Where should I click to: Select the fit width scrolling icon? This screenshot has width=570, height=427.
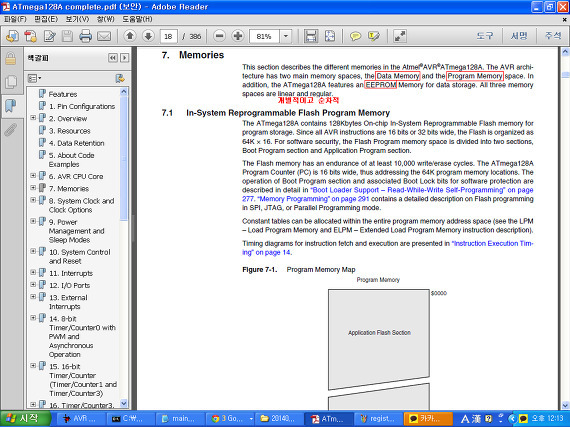click(x=311, y=36)
